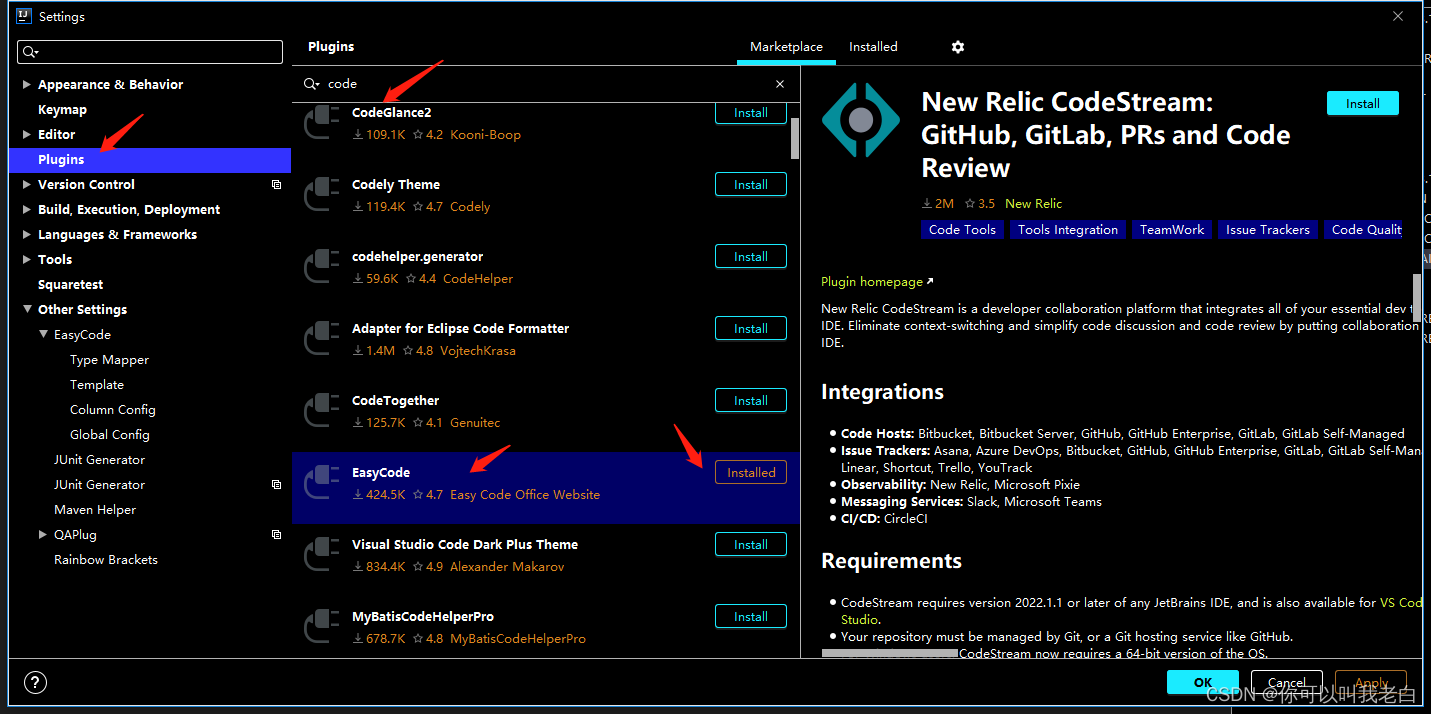Install Adapter for Eclipse Code Formatter

pos(751,329)
